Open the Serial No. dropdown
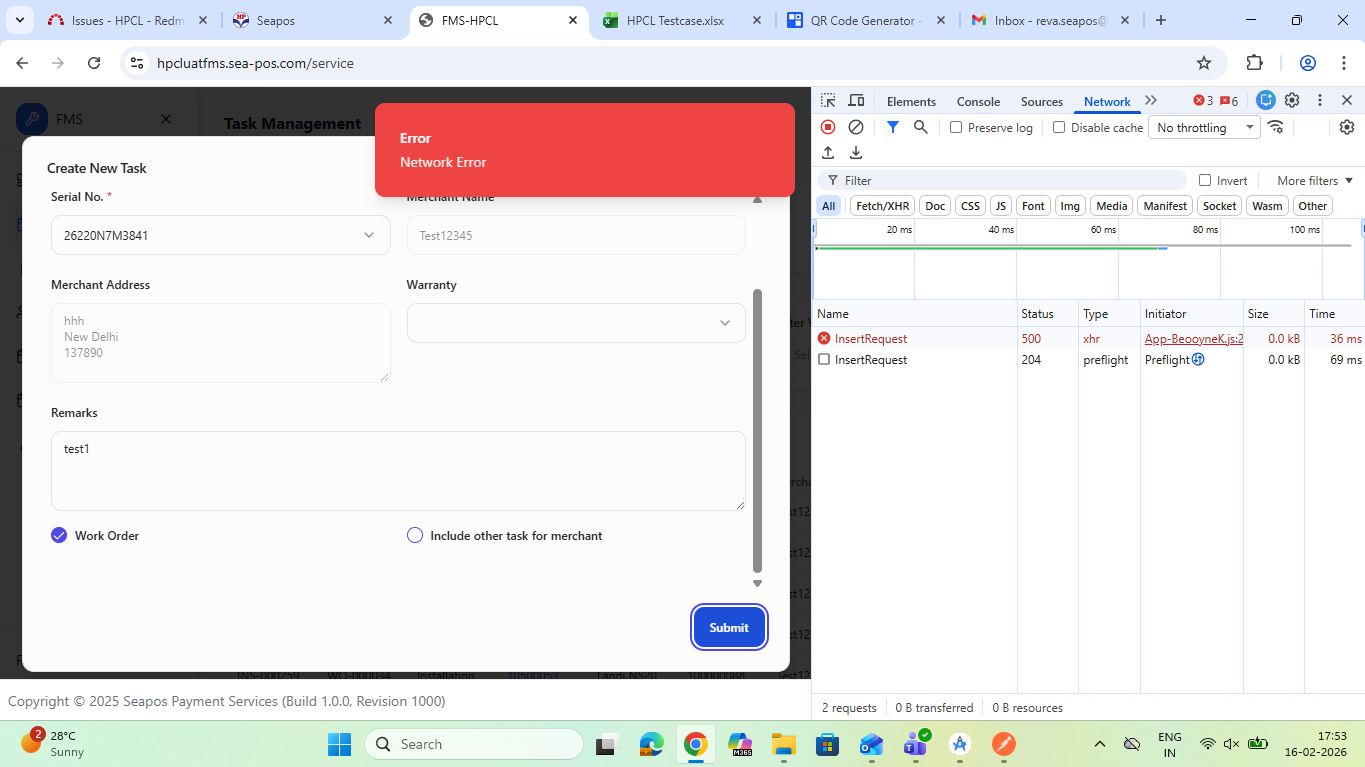The width and height of the screenshot is (1365, 767). 220,235
